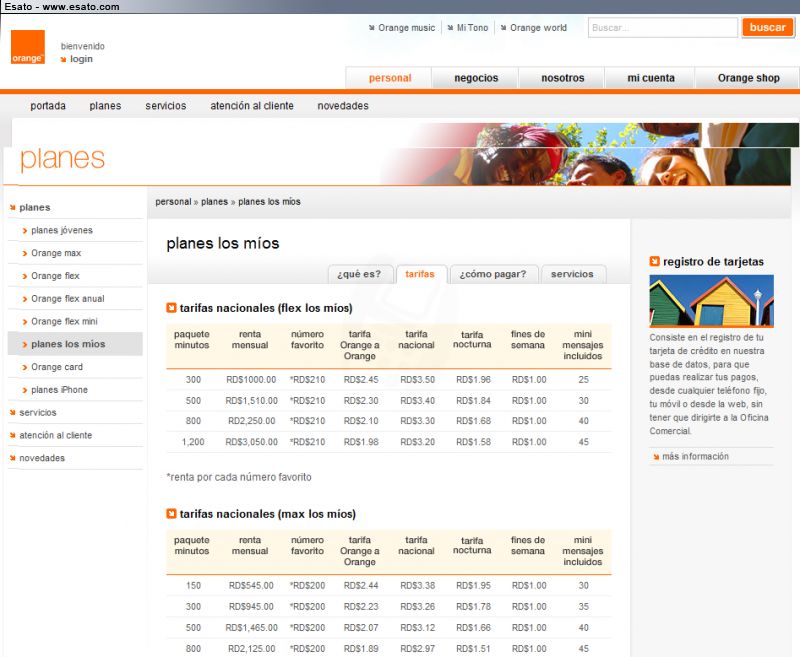Click the RD$3,050.00 renta mensual cell
Image resolution: width=800 pixels, height=657 pixels.
pyautogui.click(x=252, y=442)
